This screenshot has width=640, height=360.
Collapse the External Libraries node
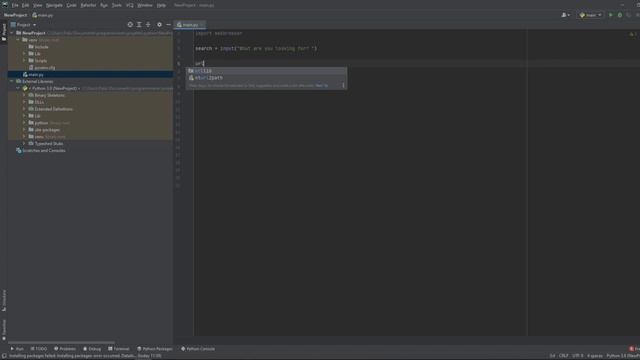coord(12,82)
